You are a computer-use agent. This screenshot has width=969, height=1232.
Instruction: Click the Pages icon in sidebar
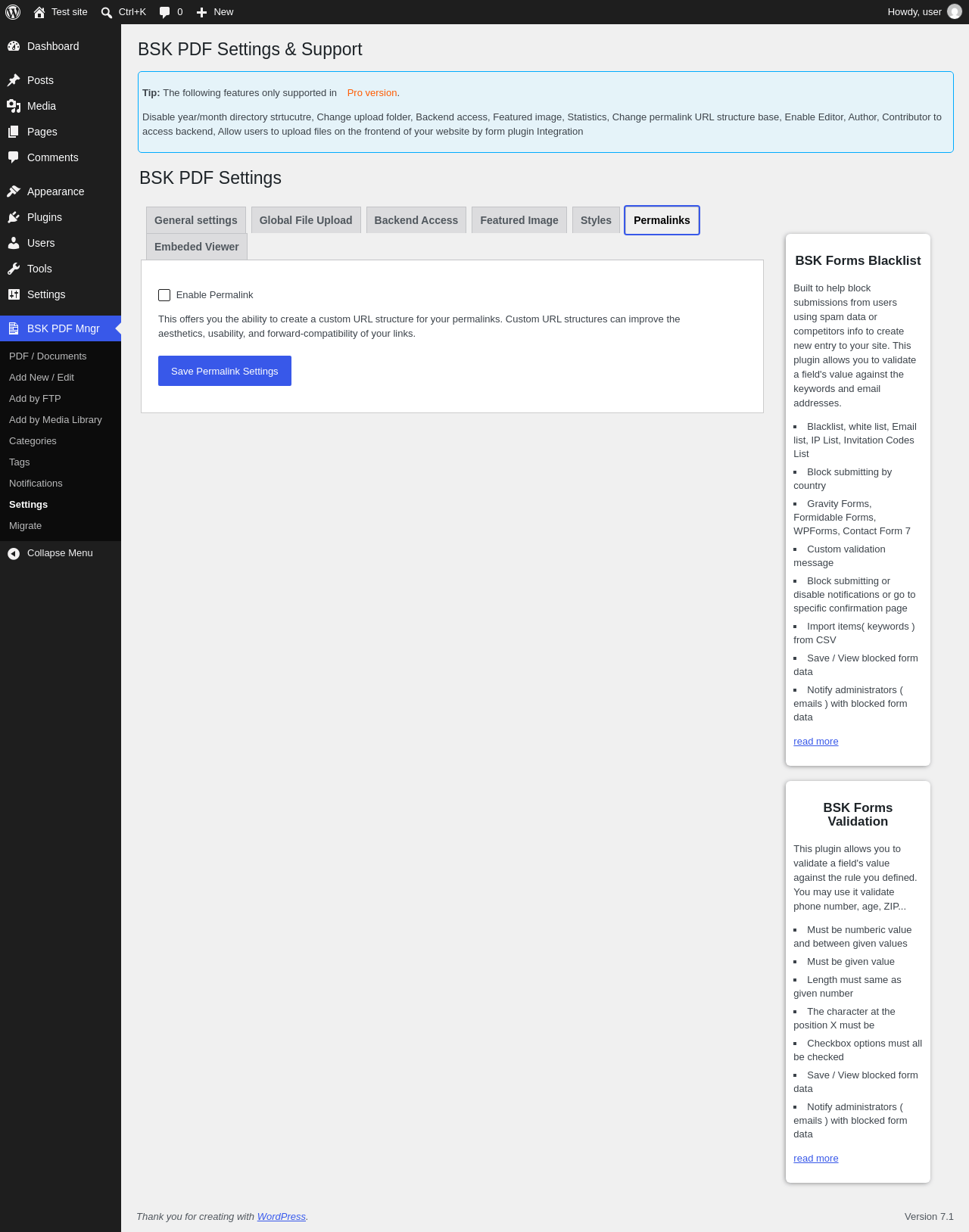14,132
